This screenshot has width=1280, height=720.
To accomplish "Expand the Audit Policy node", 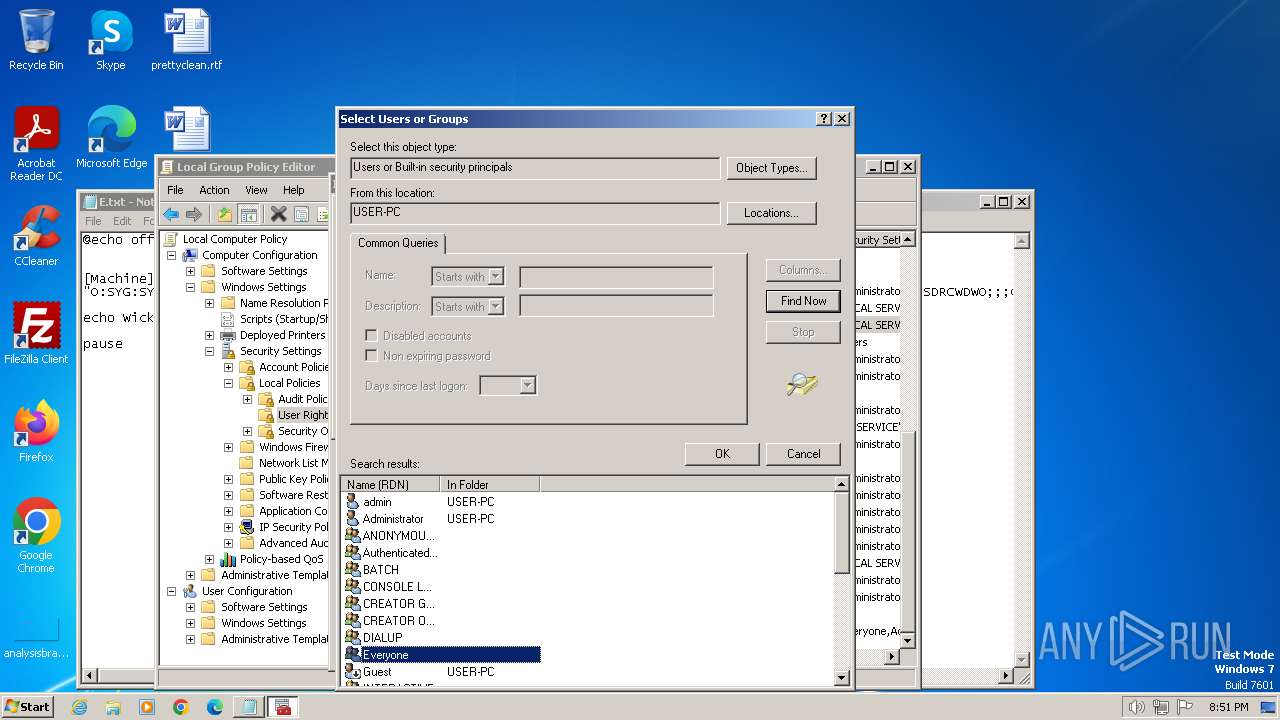I will 247,399.
